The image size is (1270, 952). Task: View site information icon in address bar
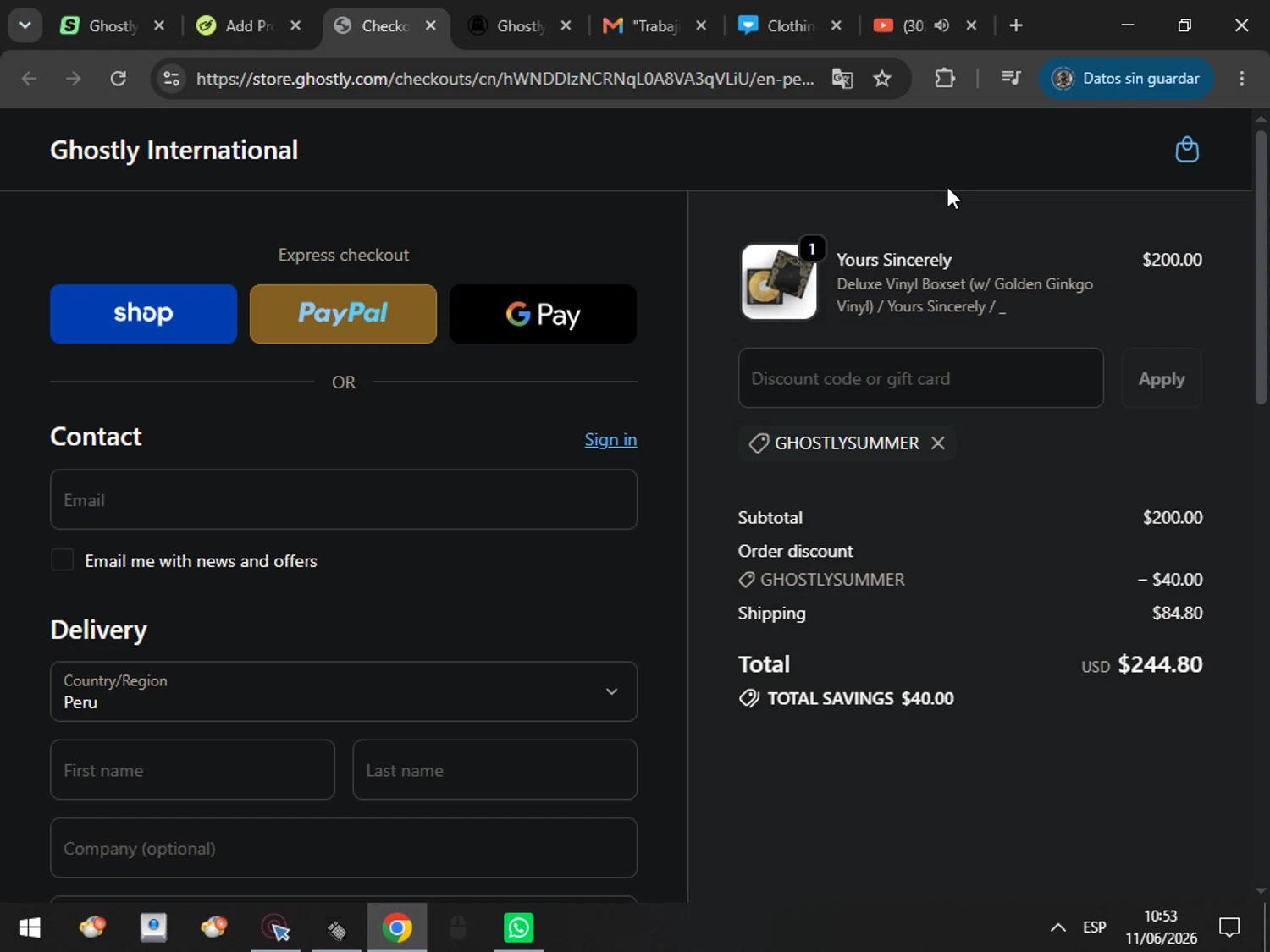172,79
